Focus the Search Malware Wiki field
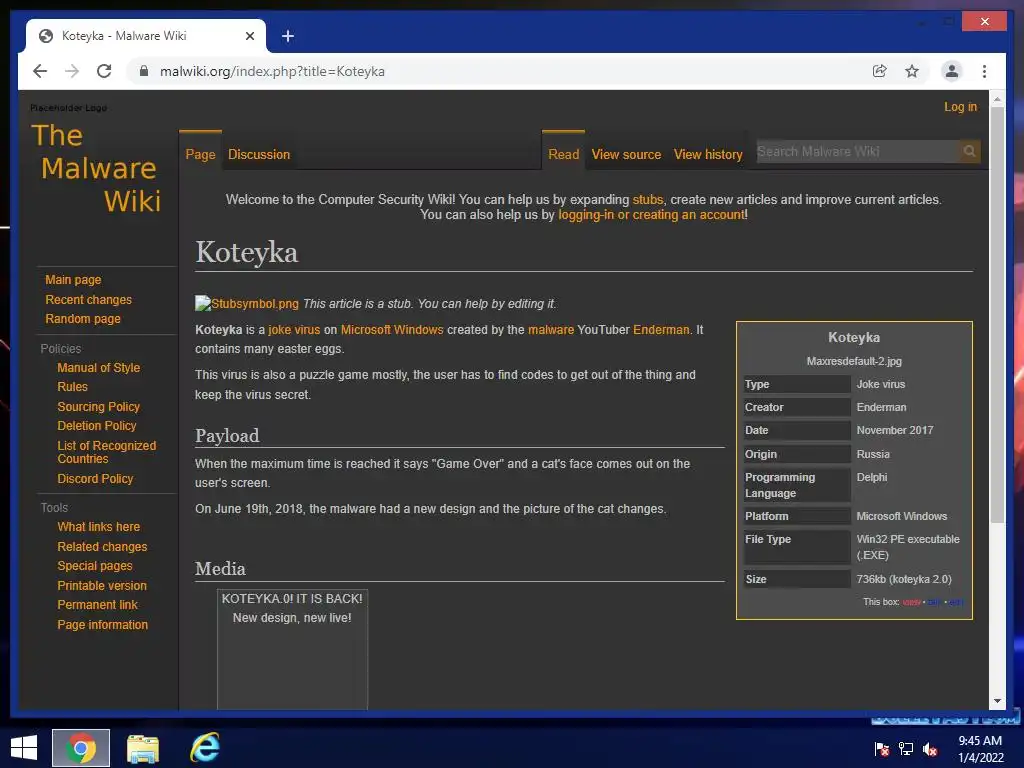This screenshot has height=768, width=1024. point(857,152)
